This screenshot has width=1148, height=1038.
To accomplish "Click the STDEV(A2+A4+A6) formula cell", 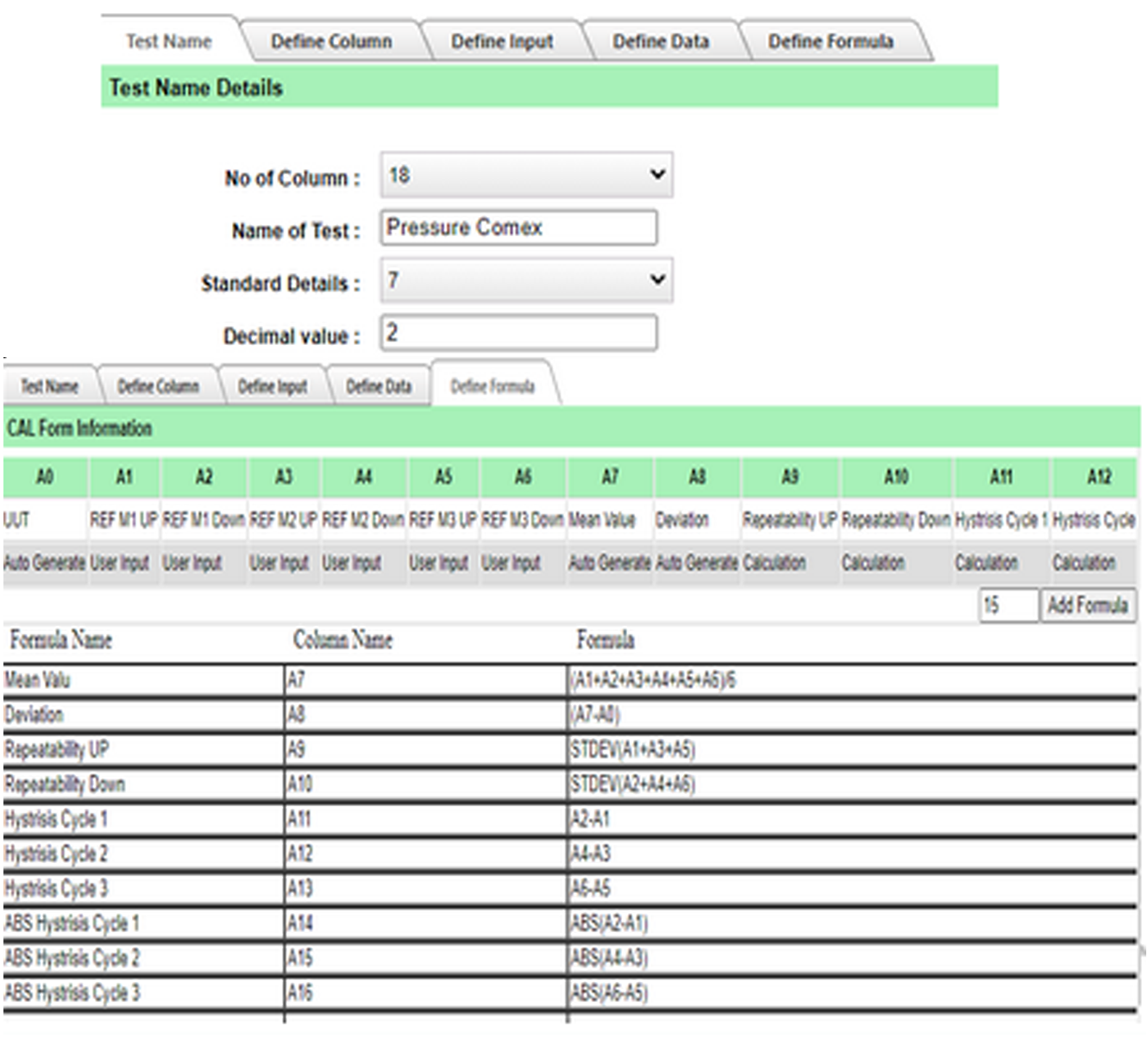I will (632, 784).
